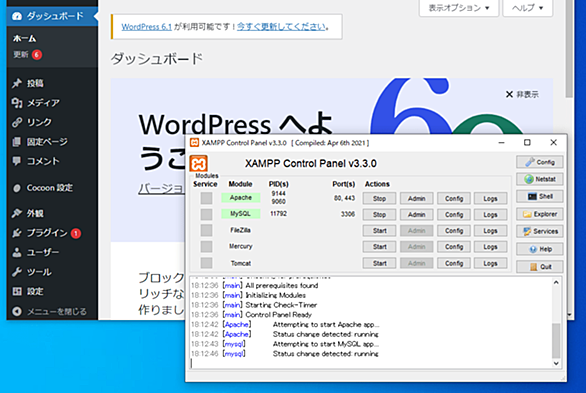Open Tomcat Config options
The width and height of the screenshot is (586, 393).
tap(454, 263)
